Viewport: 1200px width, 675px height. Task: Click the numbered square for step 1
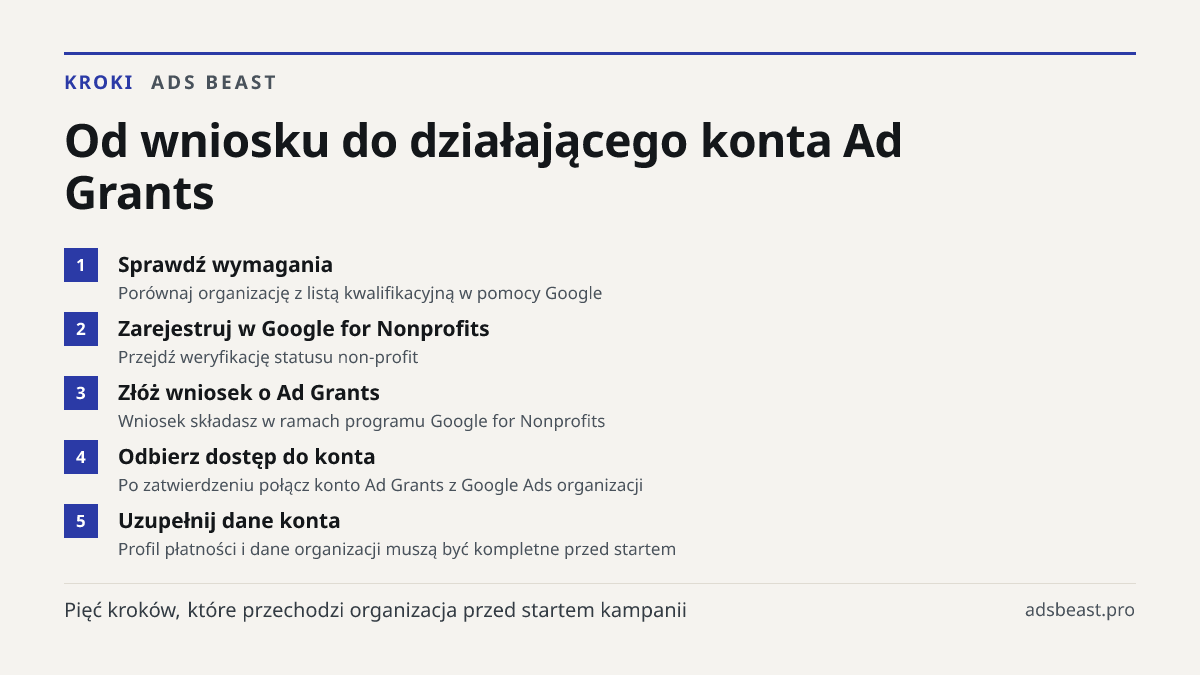(x=81, y=265)
